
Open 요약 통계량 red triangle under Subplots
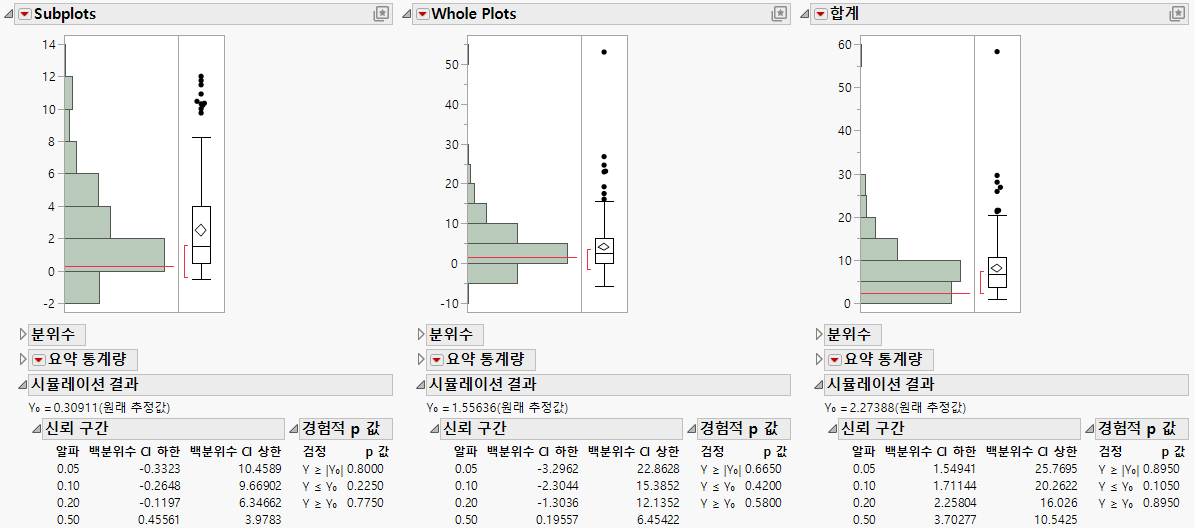(38, 360)
